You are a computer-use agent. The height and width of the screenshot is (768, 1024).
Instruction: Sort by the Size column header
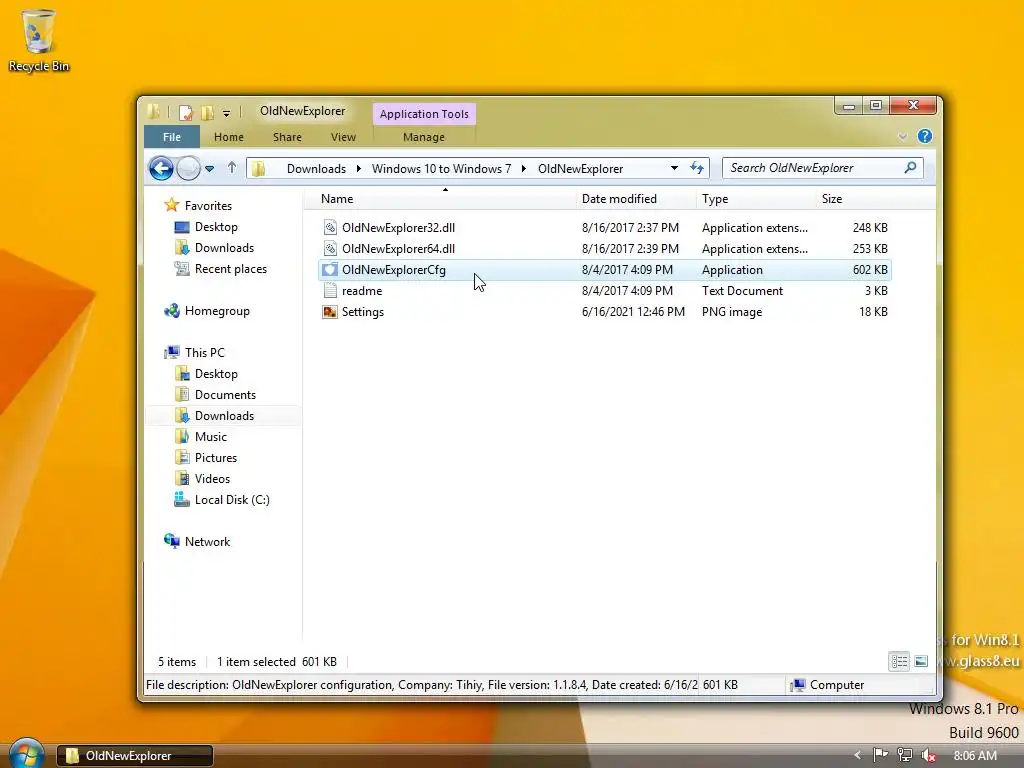(853, 199)
